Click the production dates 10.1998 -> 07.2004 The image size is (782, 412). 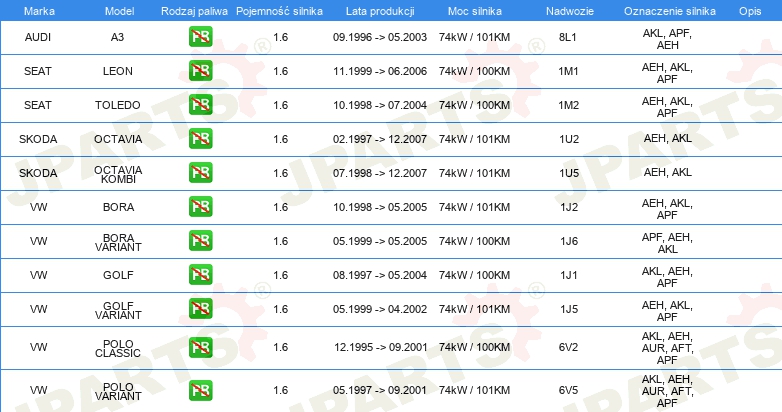[x=380, y=105]
